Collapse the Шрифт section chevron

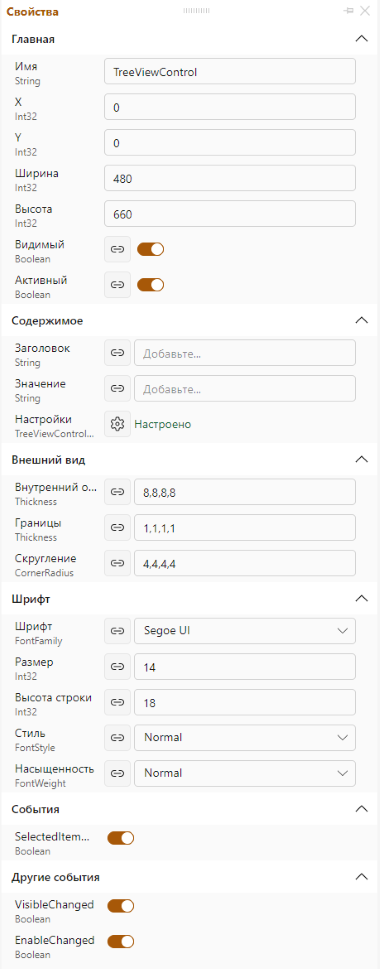click(x=361, y=598)
